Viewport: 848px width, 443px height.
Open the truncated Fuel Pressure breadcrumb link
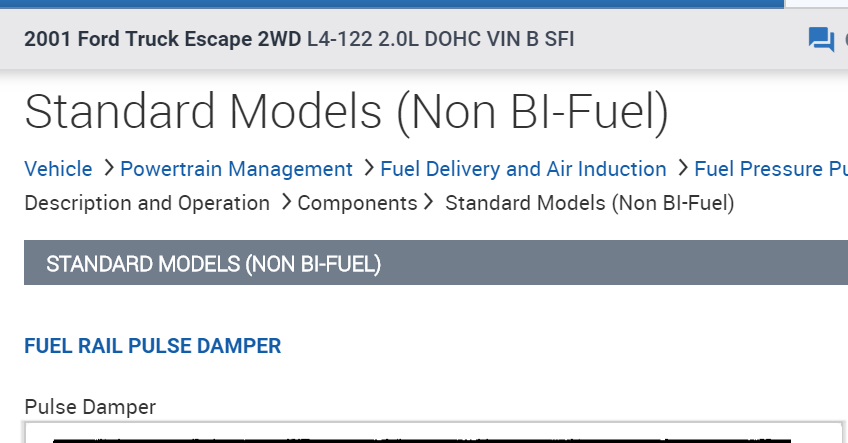click(x=770, y=169)
